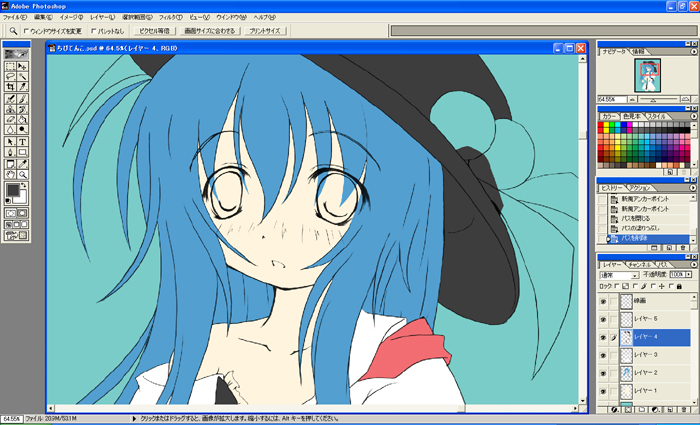Click the 画面サイズに合わせる button

point(210,31)
